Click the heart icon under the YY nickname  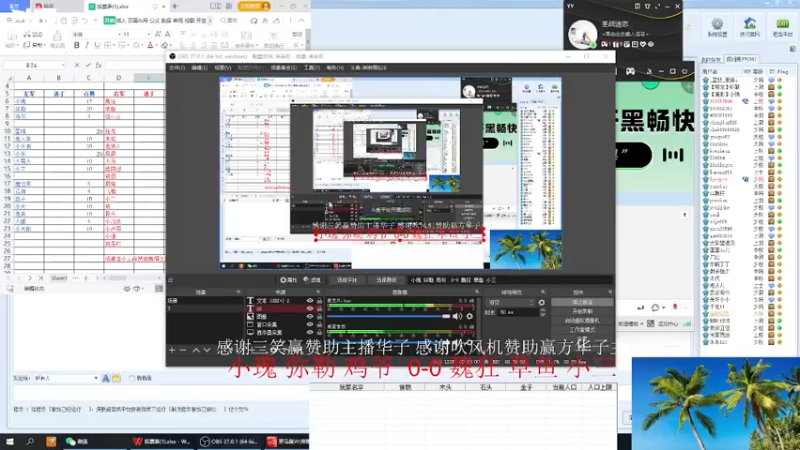[x=643, y=44]
